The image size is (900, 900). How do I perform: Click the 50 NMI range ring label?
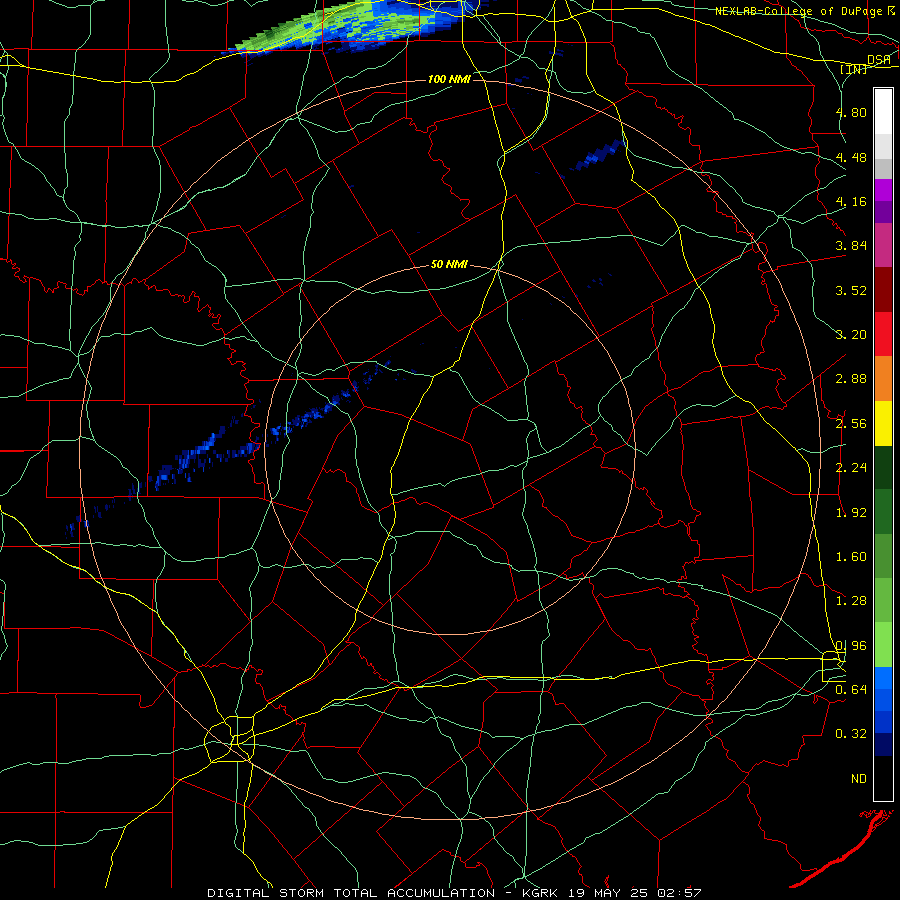coord(449,264)
